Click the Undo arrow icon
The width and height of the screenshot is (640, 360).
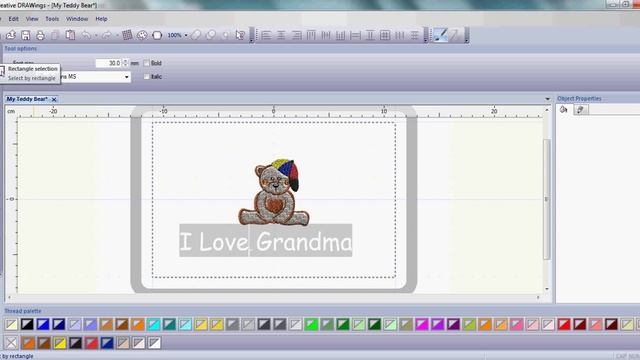[x=86, y=36]
